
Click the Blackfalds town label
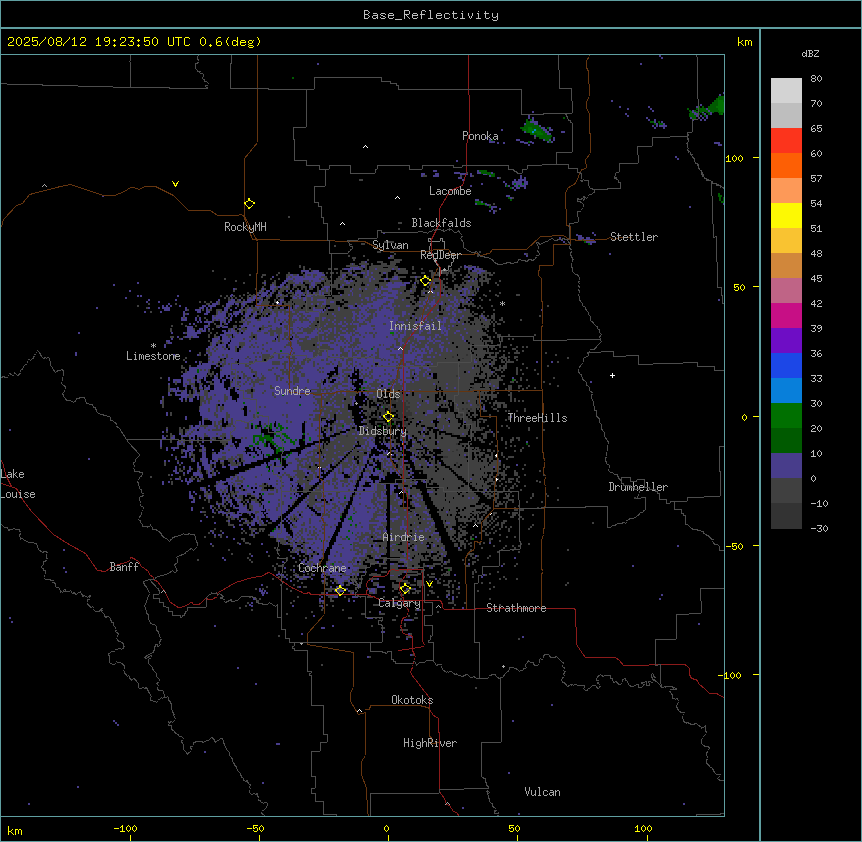click(441, 223)
